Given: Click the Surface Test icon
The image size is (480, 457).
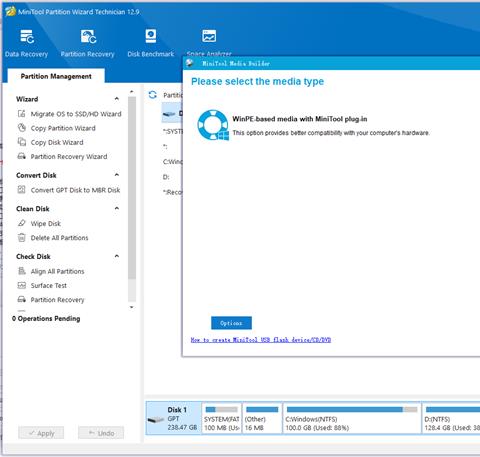Looking at the screenshot, I should click(21, 285).
